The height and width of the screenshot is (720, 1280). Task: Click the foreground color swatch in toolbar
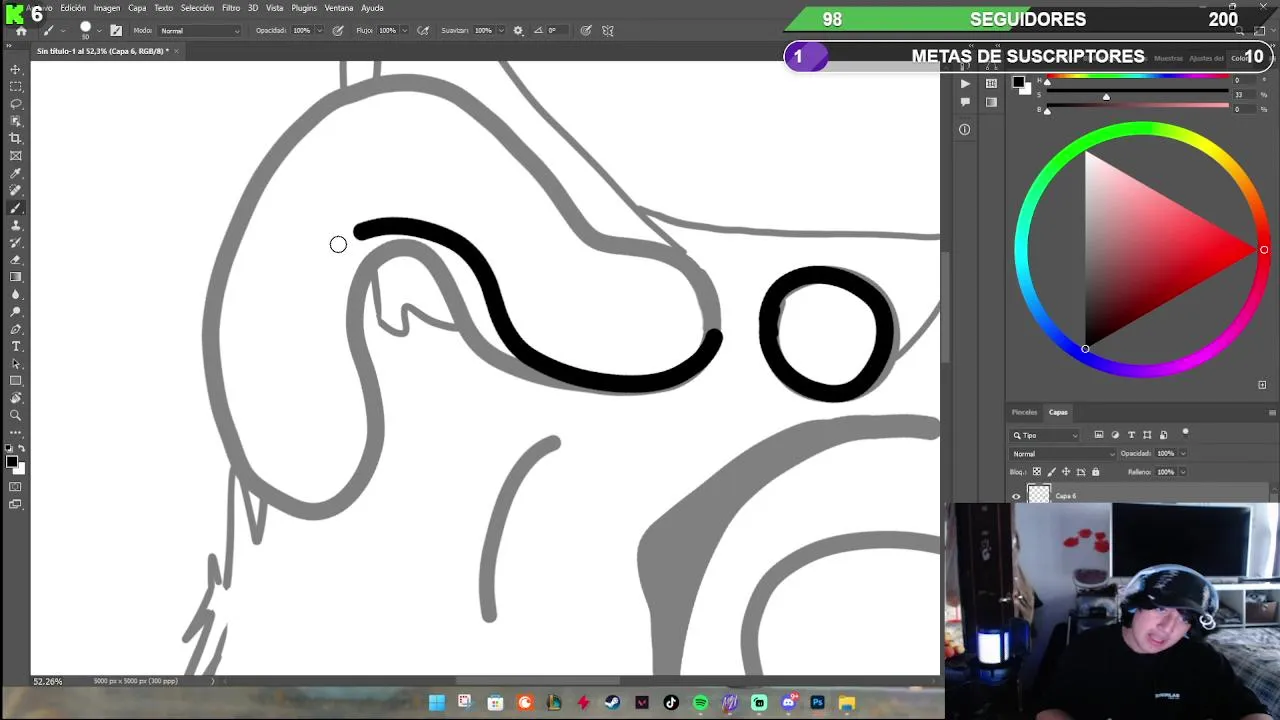12,461
